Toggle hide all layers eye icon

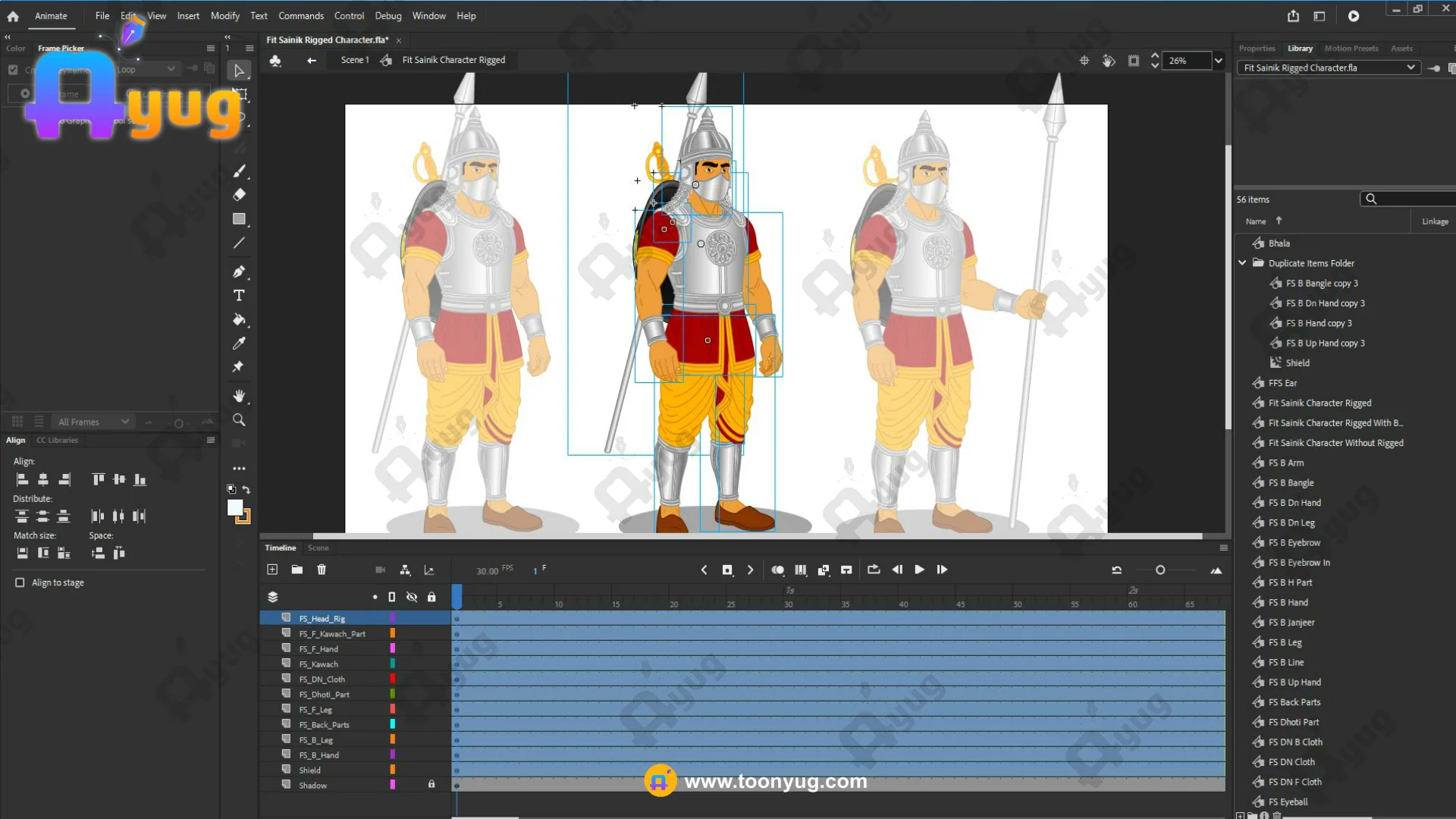pyautogui.click(x=412, y=597)
